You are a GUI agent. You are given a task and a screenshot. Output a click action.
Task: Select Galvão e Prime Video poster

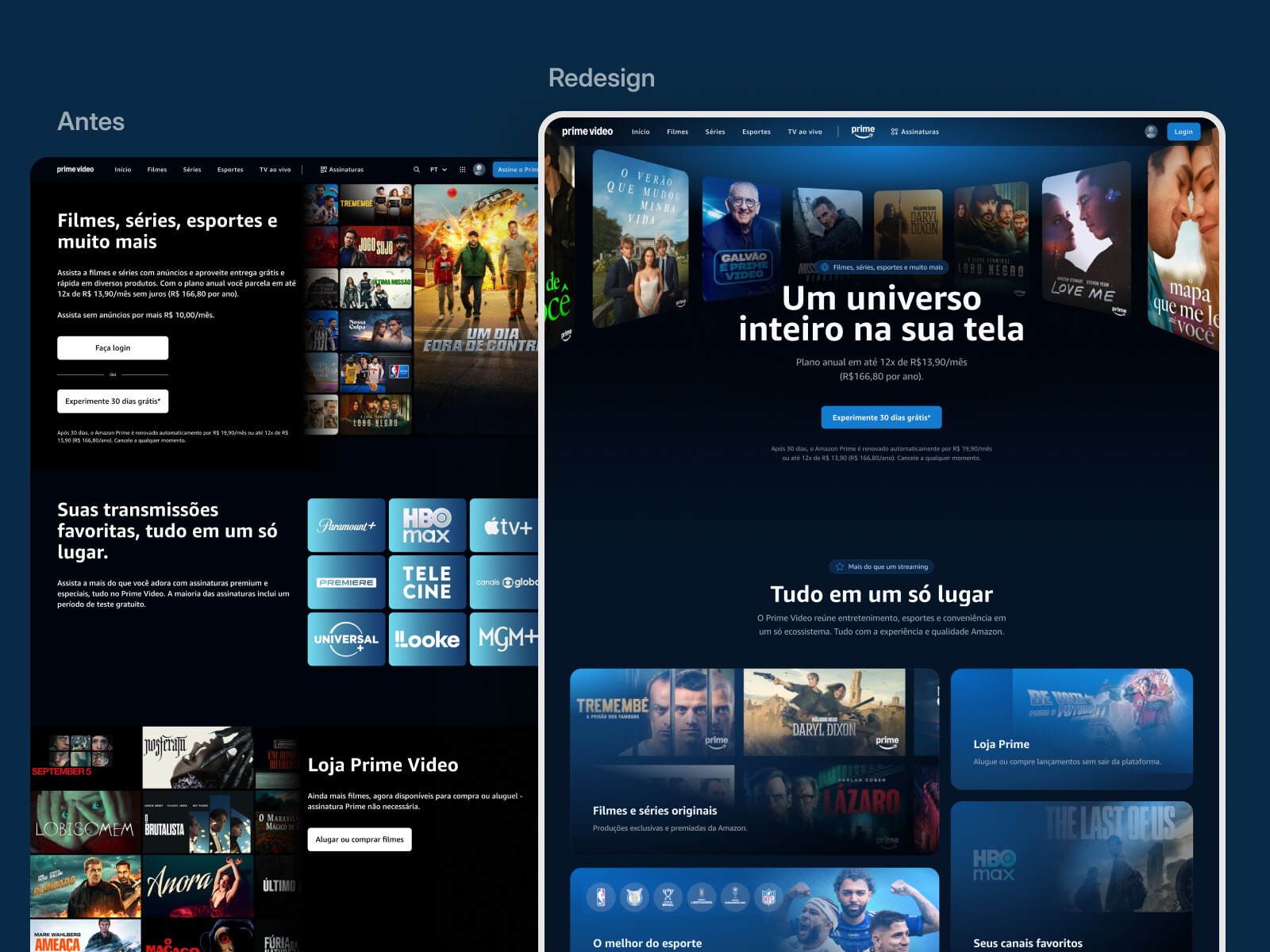click(x=741, y=239)
